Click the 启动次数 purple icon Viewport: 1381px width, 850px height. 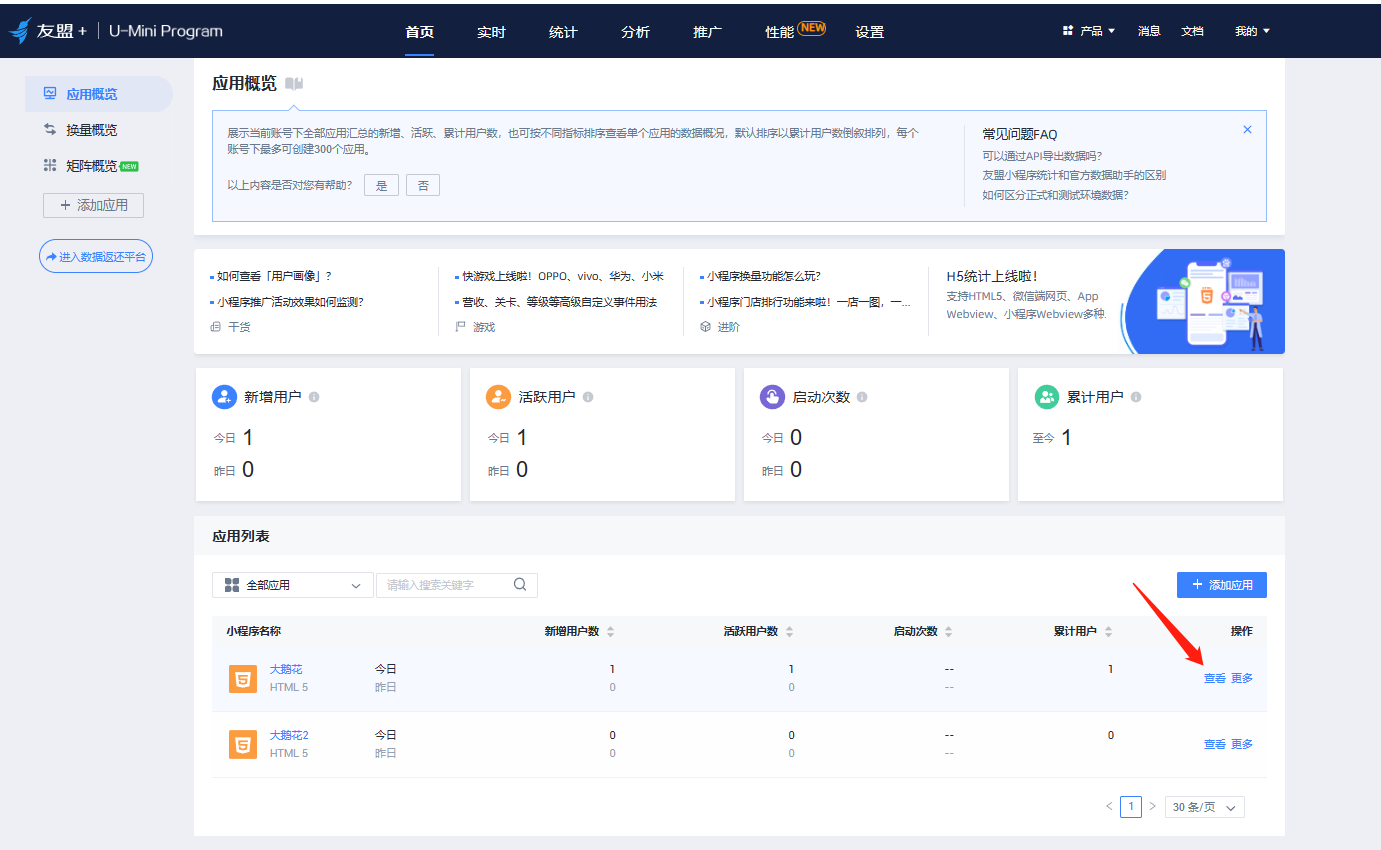point(772,397)
